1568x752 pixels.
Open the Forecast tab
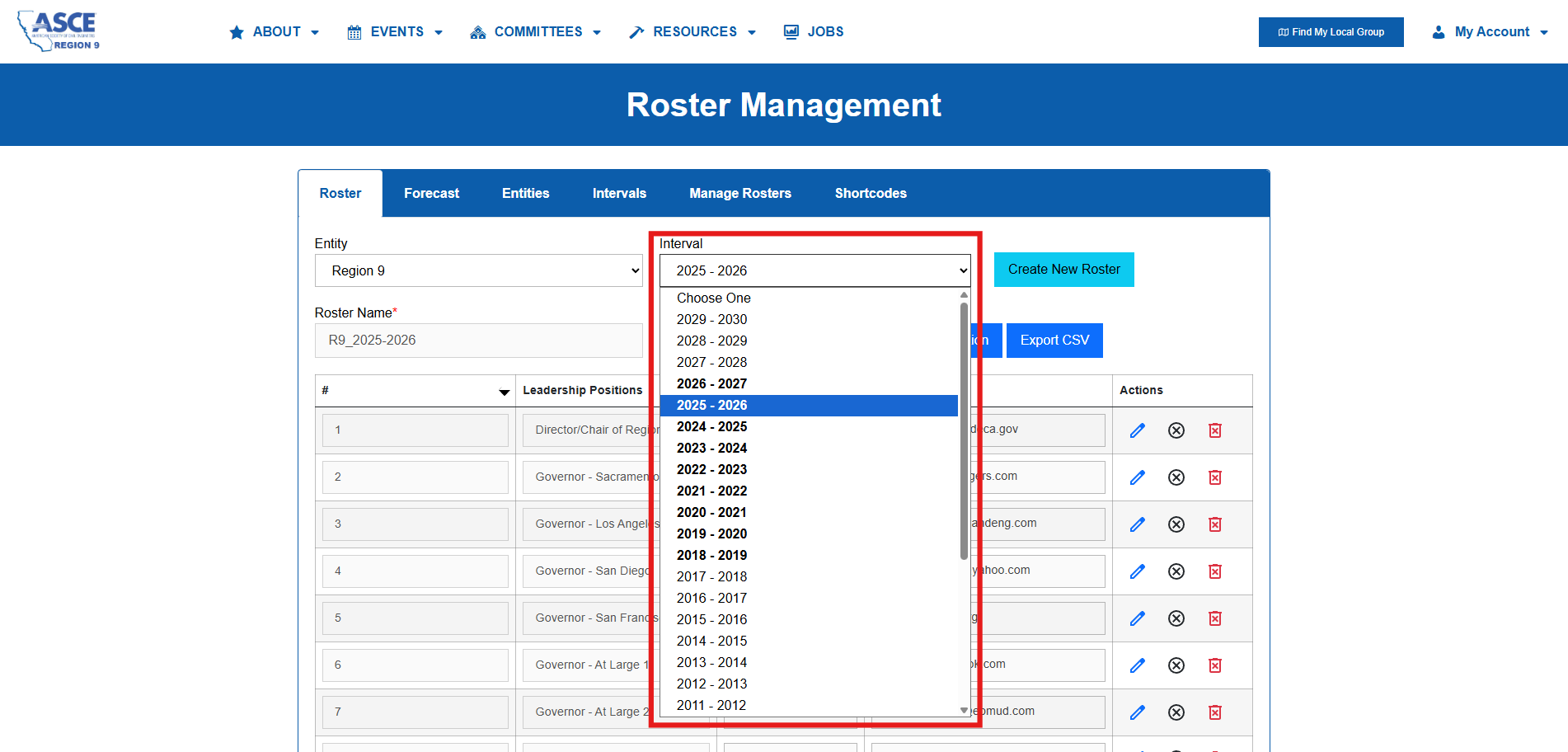pyautogui.click(x=432, y=194)
